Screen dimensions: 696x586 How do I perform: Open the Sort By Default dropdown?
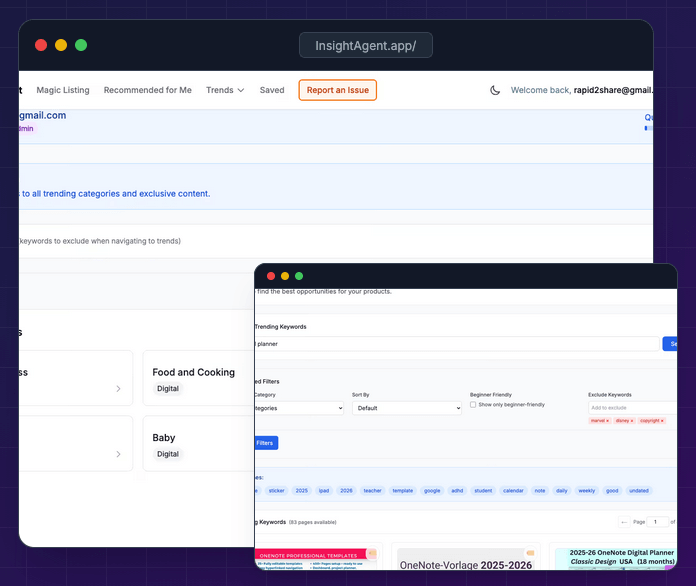tap(406, 408)
